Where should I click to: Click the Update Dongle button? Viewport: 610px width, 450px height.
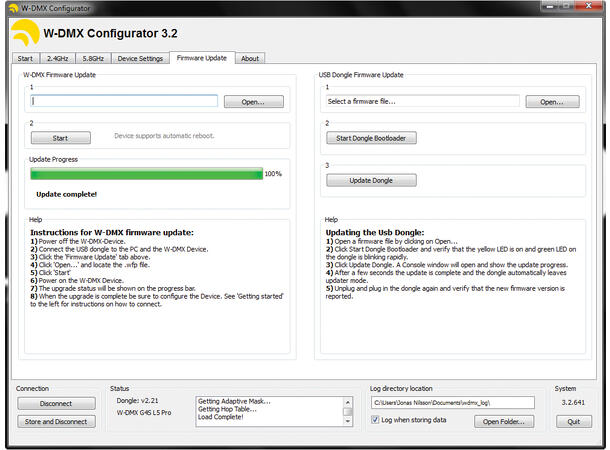[371, 180]
